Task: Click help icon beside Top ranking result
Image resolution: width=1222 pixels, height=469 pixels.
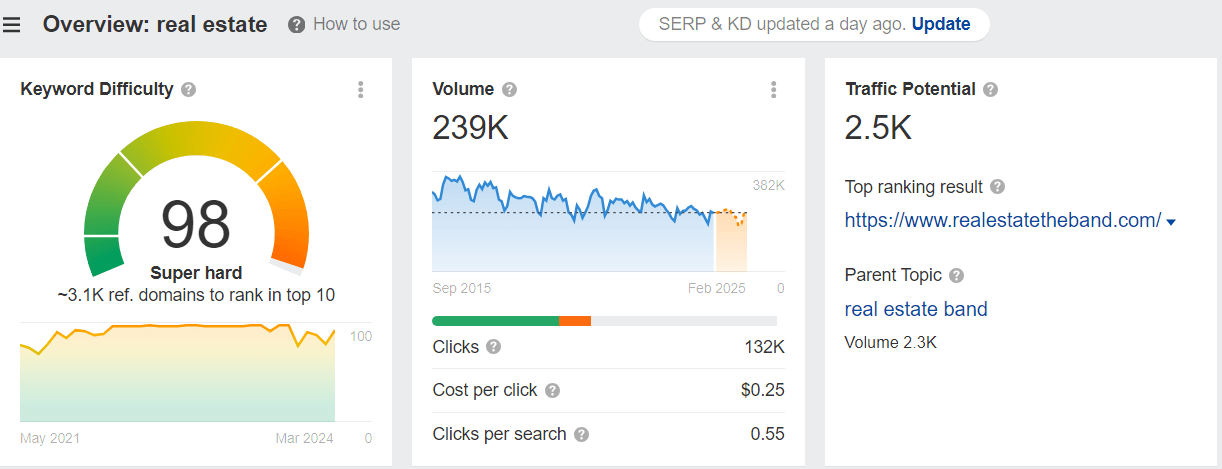Action: (x=997, y=187)
